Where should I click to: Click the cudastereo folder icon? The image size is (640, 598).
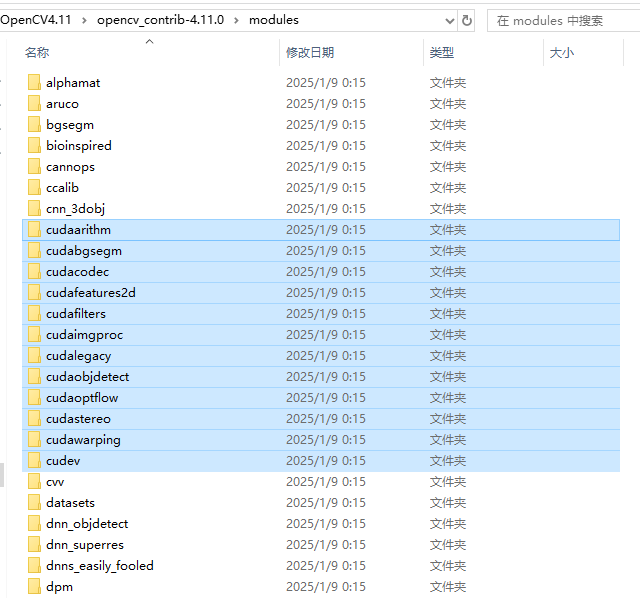(34, 418)
